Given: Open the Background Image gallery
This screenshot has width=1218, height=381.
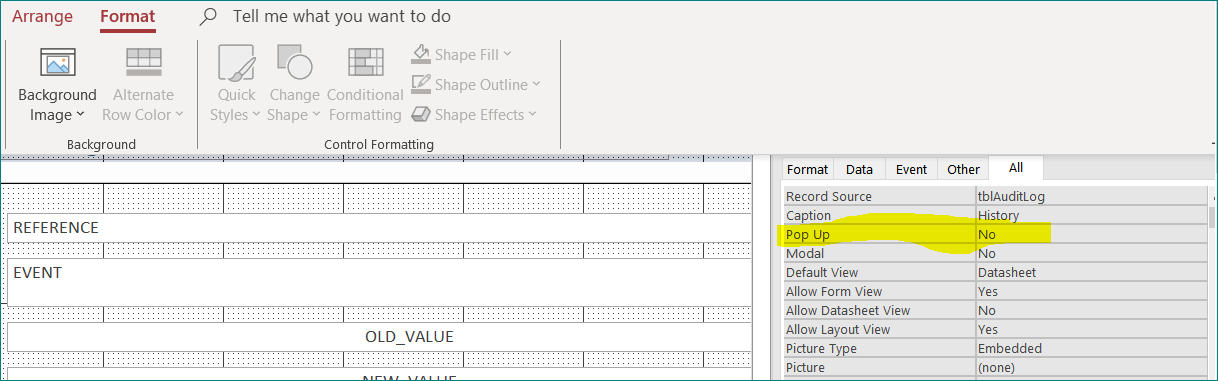Looking at the screenshot, I should point(57,85).
